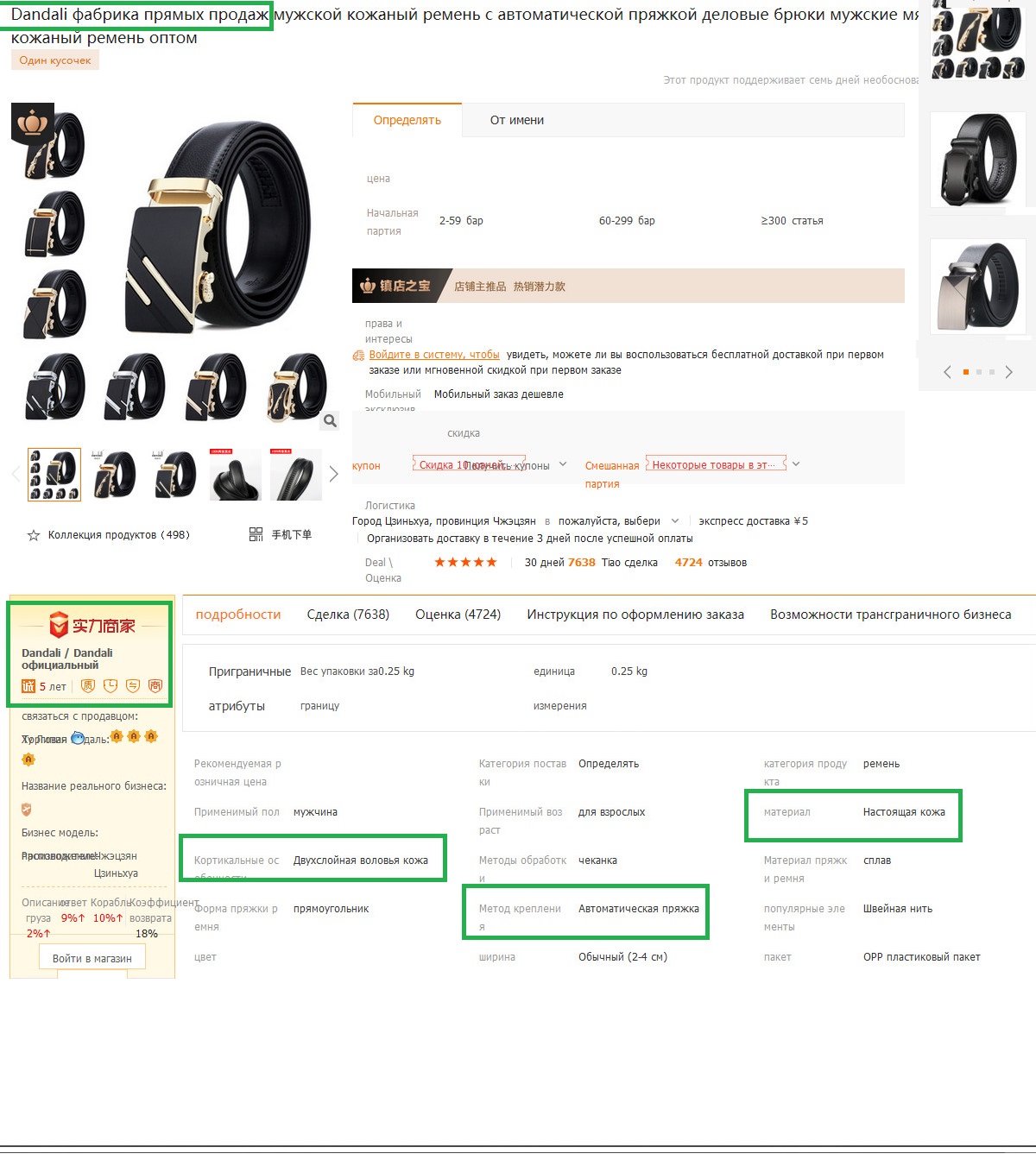Click the magnifier zoom icon on product image
Viewport: 1036px width, 1160px height.
point(330,420)
